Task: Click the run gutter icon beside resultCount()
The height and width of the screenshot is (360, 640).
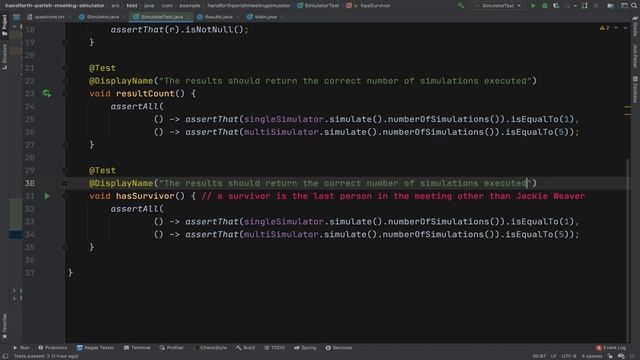Action: click(x=47, y=93)
